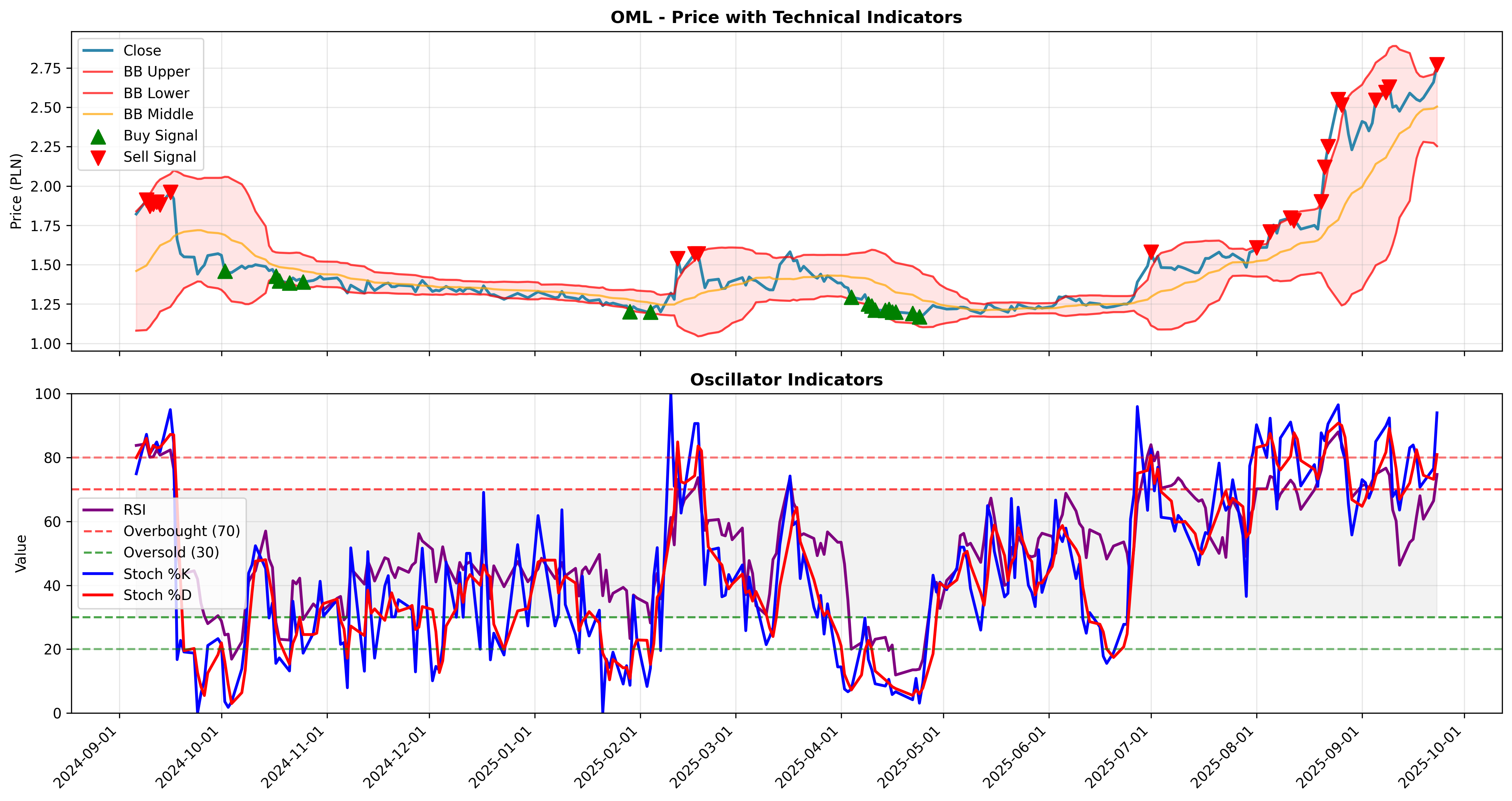The width and height of the screenshot is (1512, 801).
Task: Click the 2.25 price axis tick
Action: coord(45,147)
